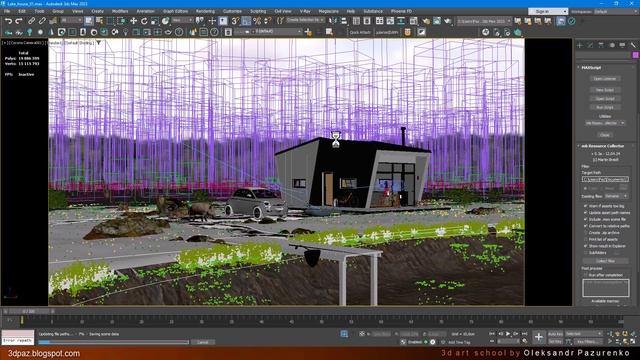Choose Rectangular Selection Region icon
640x360 pixels.
(x=110, y=21)
